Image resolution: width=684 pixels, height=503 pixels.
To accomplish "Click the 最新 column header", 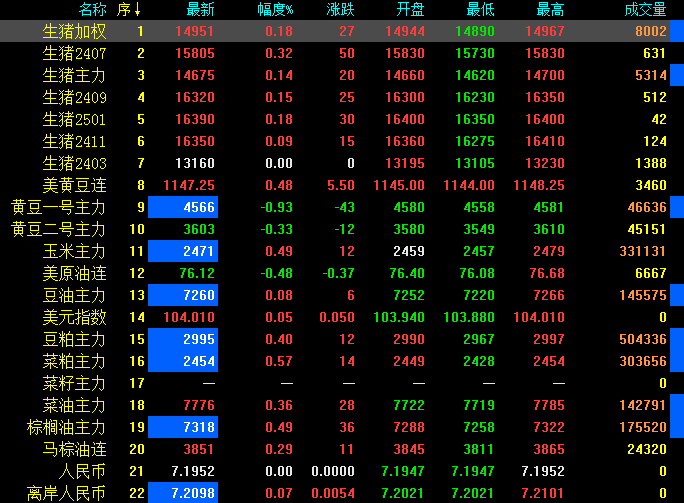I will click(x=200, y=9).
